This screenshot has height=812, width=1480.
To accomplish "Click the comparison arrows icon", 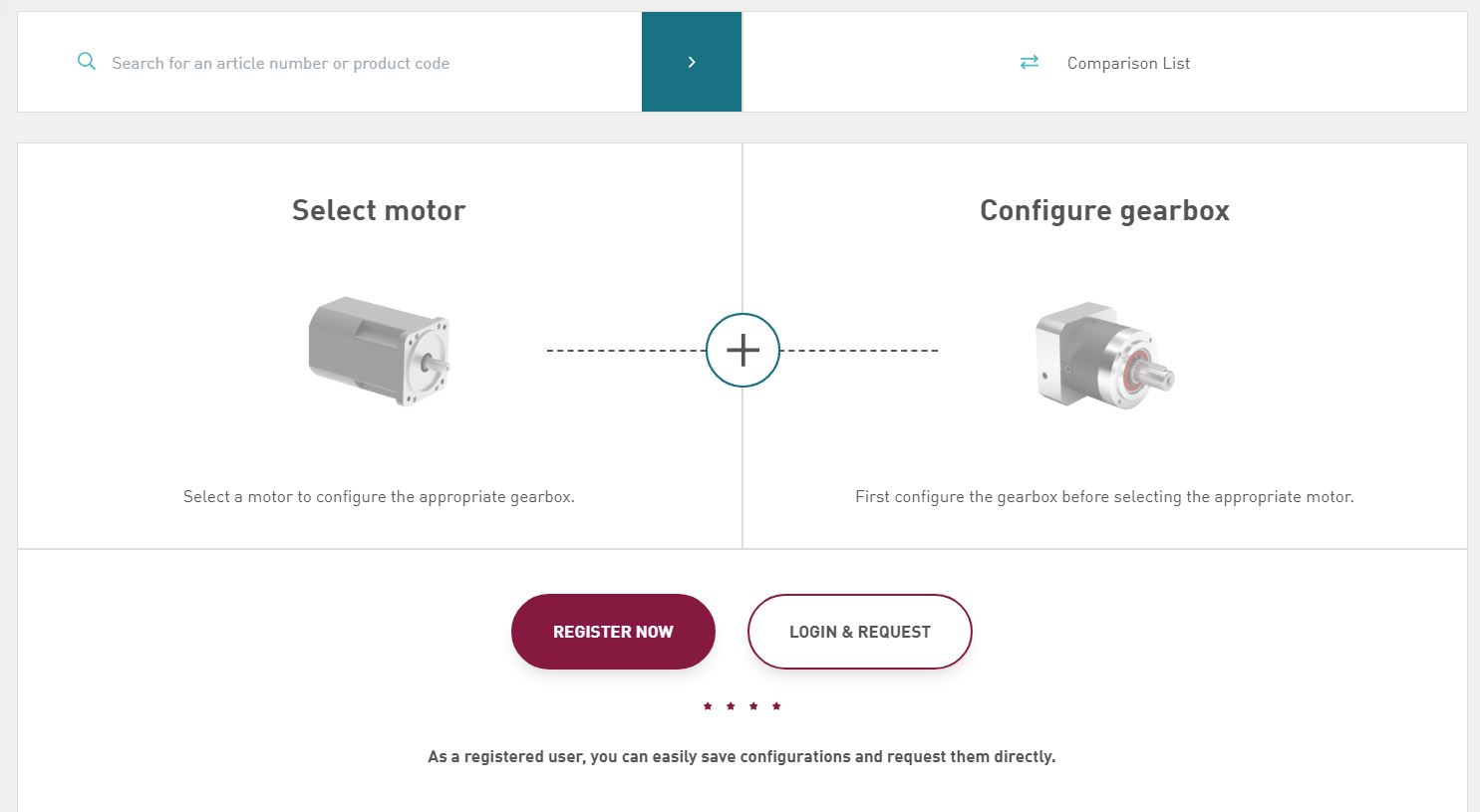I will pos(1030,62).
